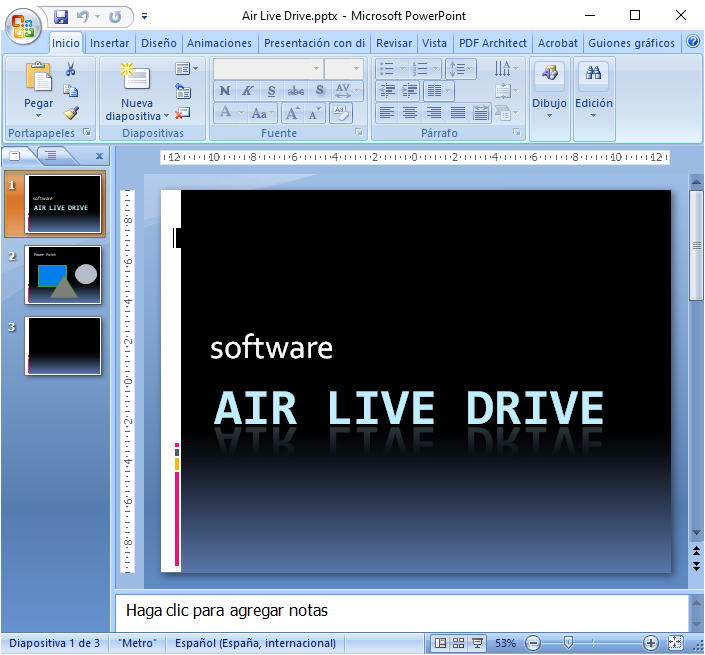Click the zoom slider handle

[568, 643]
